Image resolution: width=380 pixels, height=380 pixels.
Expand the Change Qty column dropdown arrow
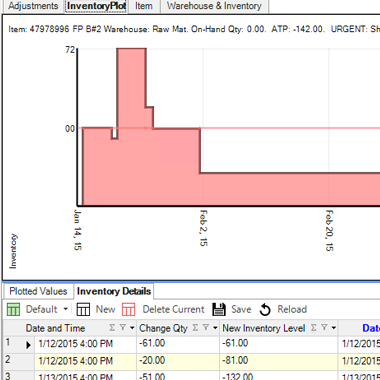pos(215,328)
